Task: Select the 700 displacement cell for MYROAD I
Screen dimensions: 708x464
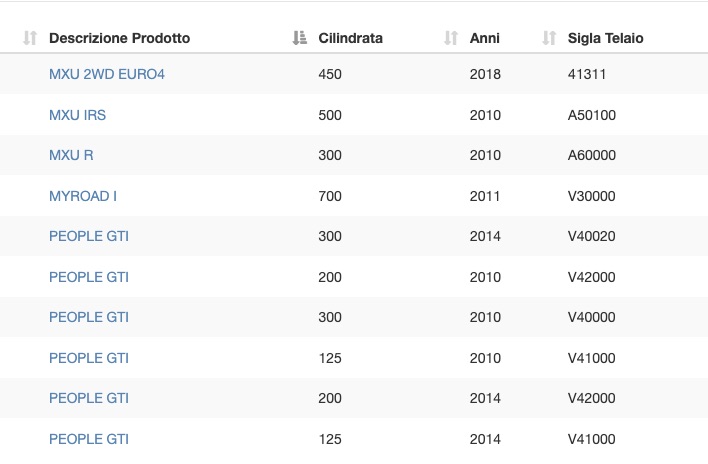Action: (330, 196)
